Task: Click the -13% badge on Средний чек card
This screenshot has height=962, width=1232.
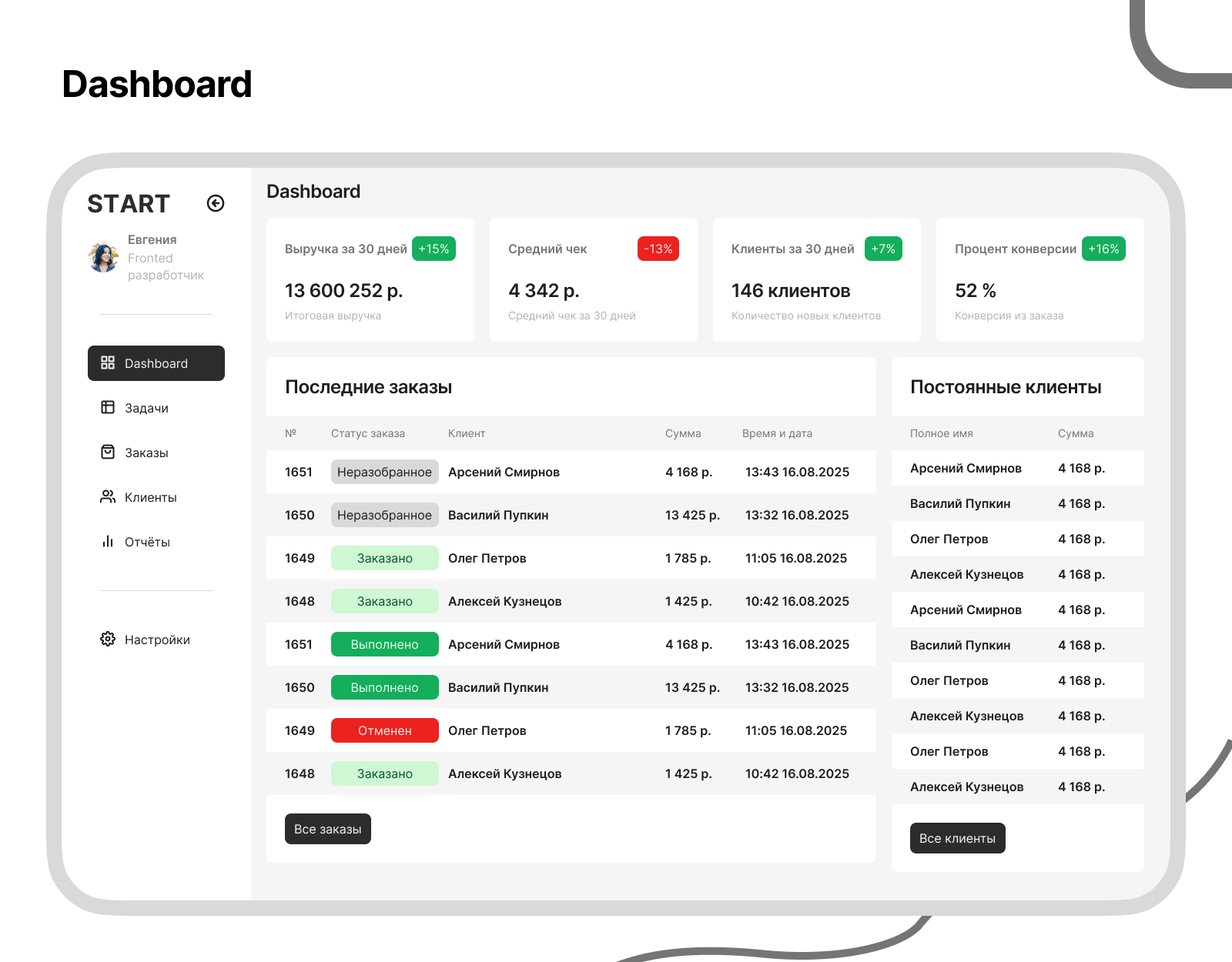Action: point(657,249)
